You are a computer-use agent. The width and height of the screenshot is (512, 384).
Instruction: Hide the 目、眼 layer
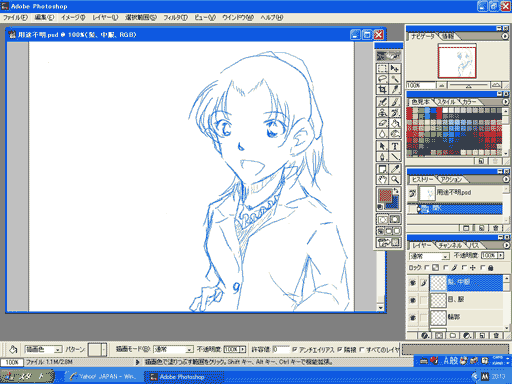click(x=413, y=300)
